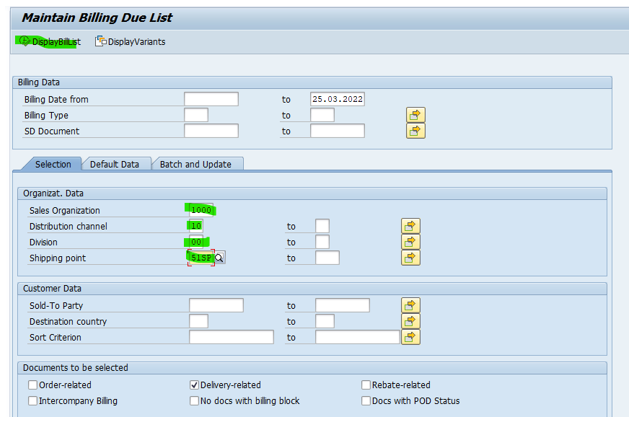Screen dimensions: 640x423
Task: Open multiple selection for Division
Action: pyautogui.click(x=411, y=242)
